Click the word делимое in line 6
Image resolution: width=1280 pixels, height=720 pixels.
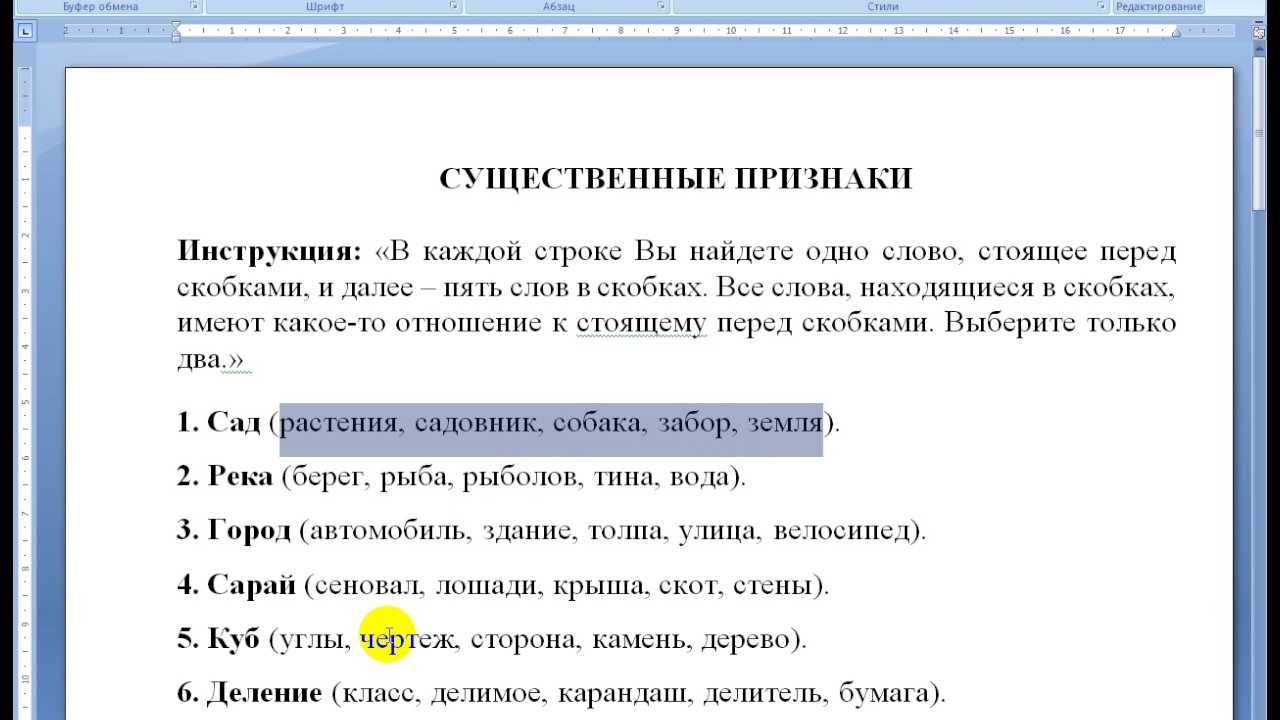[488, 692]
